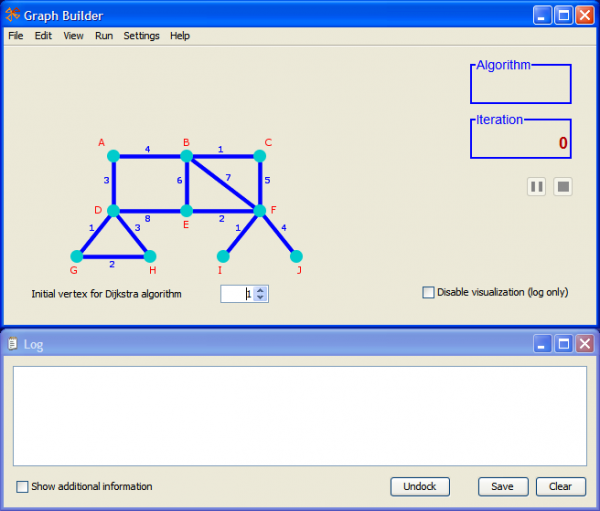Click the Undock button in Log

420,487
